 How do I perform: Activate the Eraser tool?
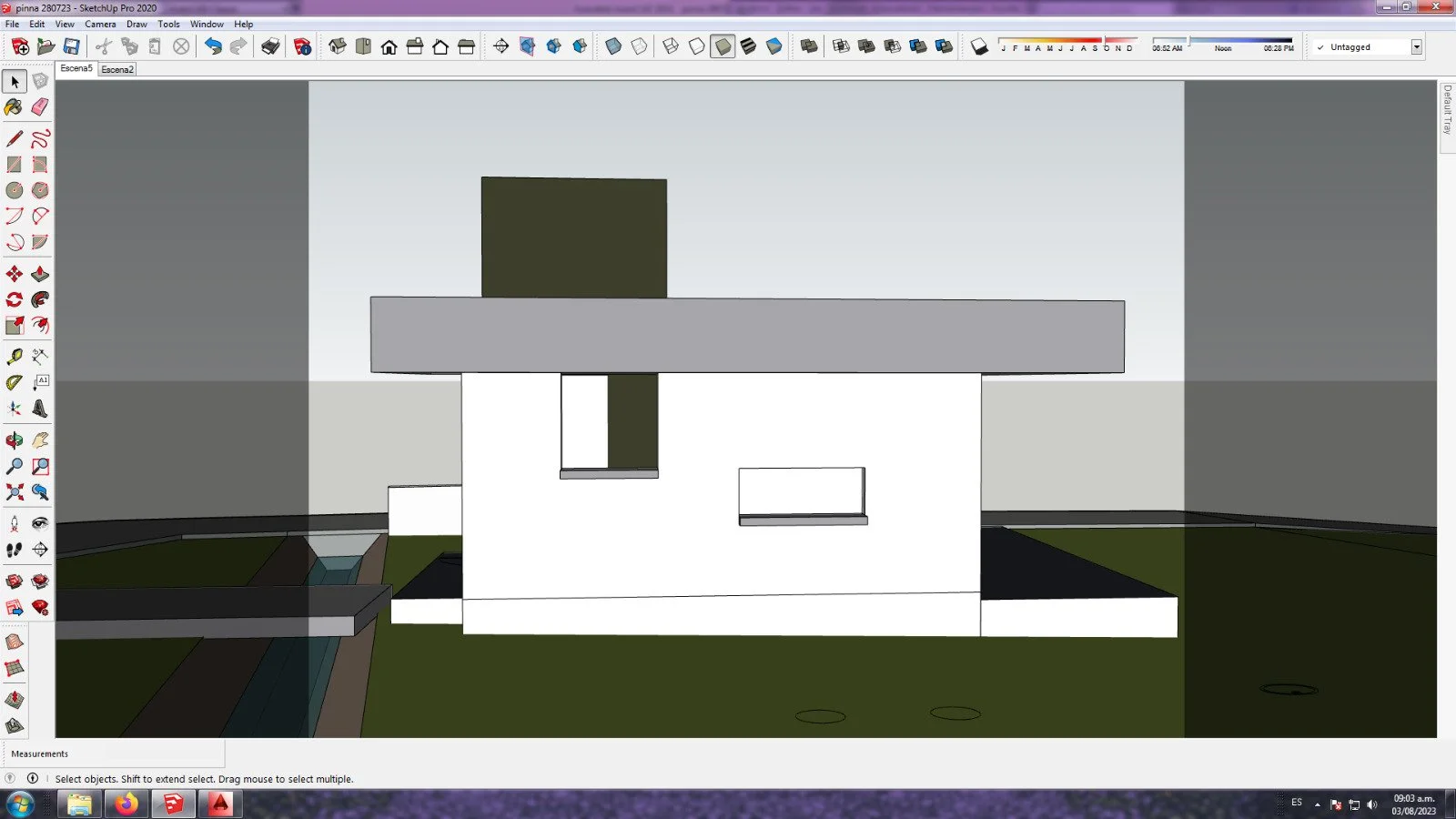(x=40, y=107)
